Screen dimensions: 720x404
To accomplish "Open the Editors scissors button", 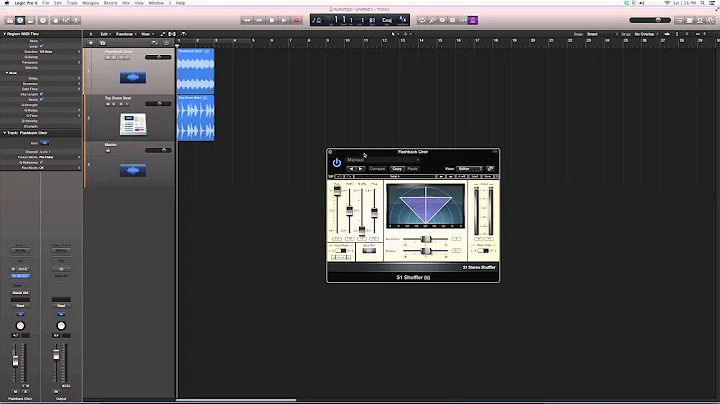I will (76, 20).
